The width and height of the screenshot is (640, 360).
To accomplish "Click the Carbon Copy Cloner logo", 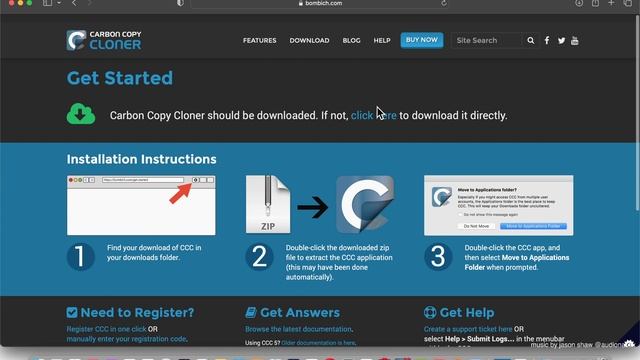I will (104, 40).
